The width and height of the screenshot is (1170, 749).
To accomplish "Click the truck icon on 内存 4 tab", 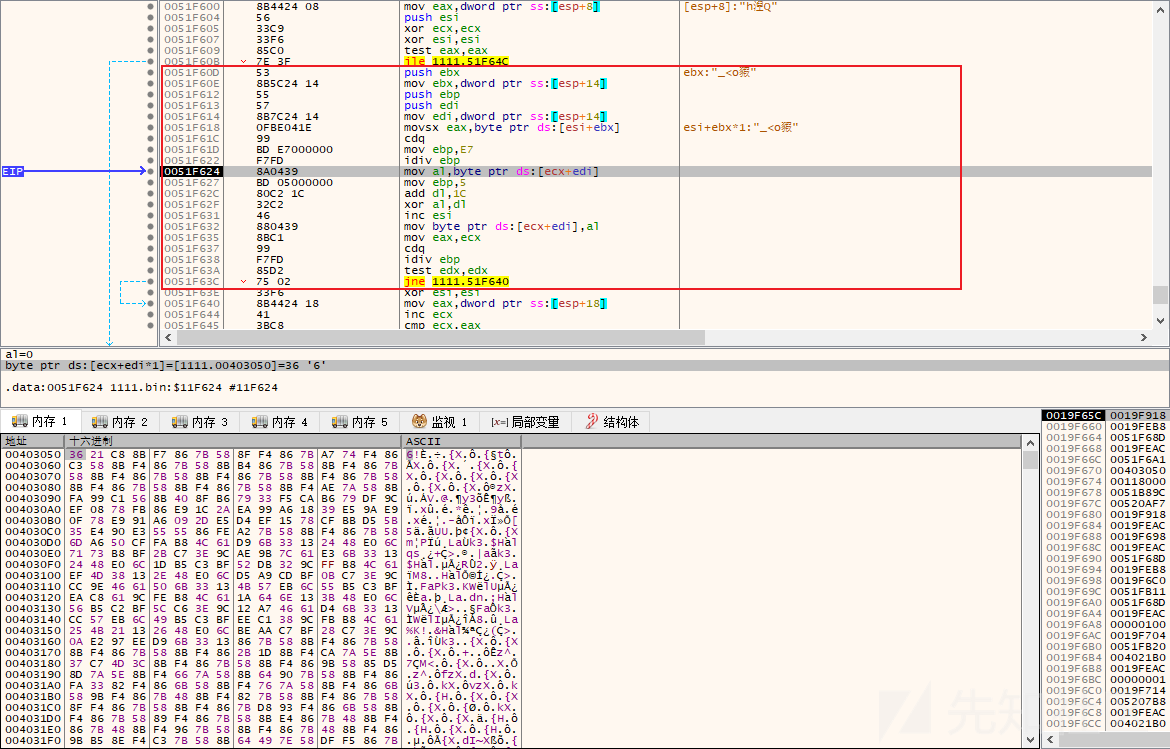I will (260, 421).
